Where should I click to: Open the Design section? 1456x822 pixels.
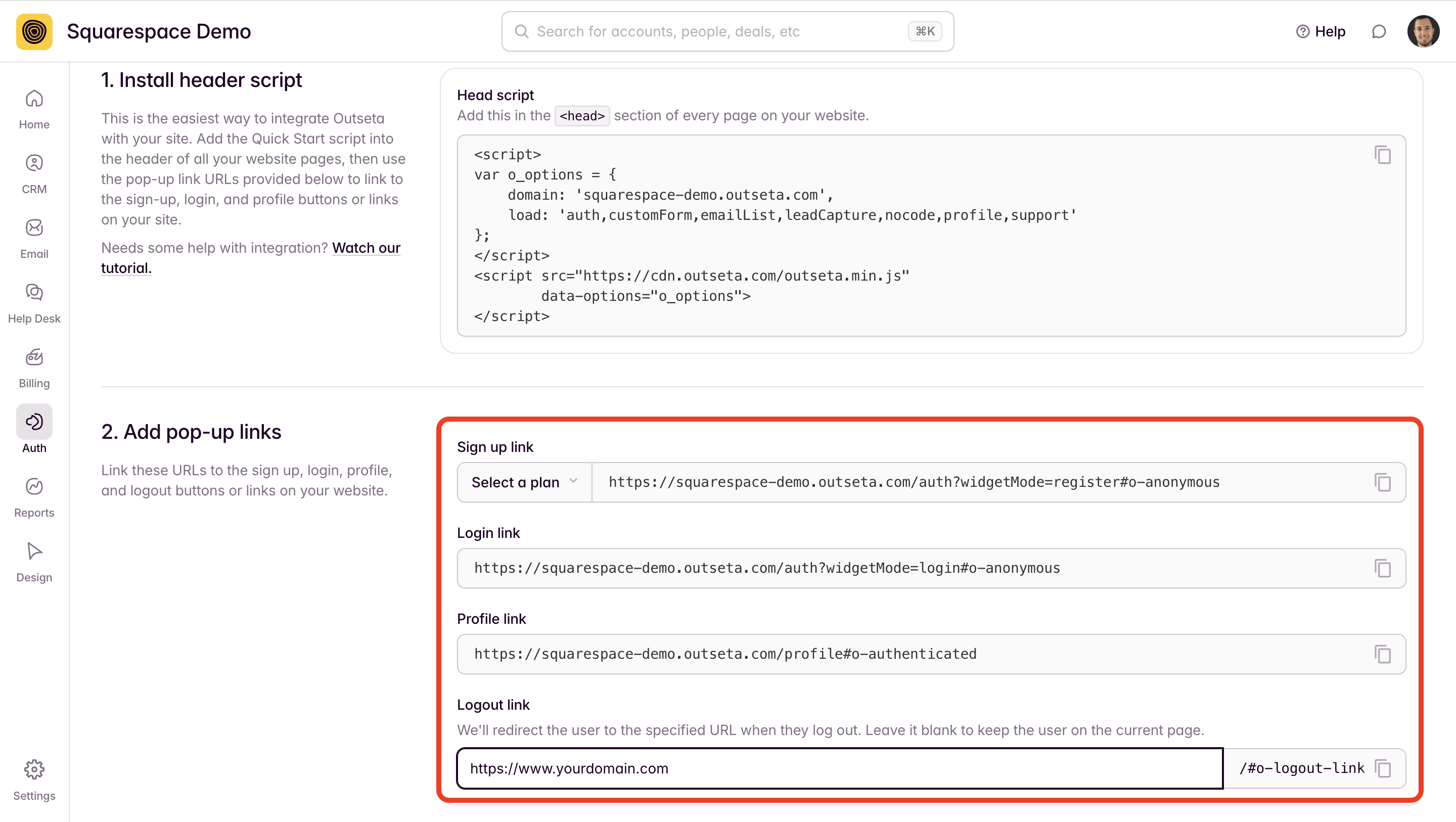click(34, 563)
